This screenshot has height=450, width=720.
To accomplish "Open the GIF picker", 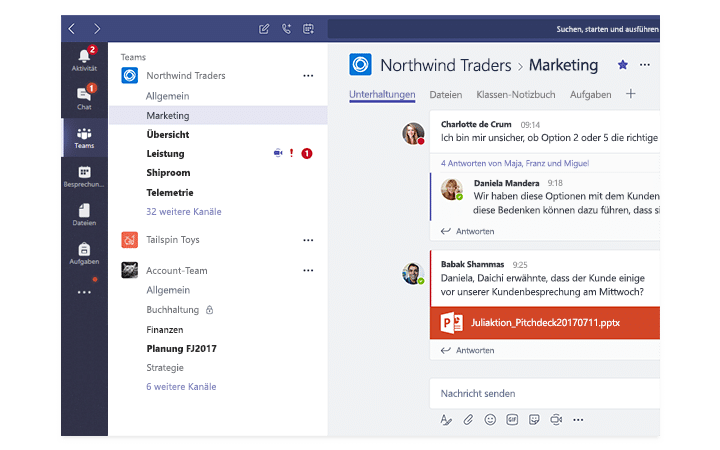I will 512,420.
